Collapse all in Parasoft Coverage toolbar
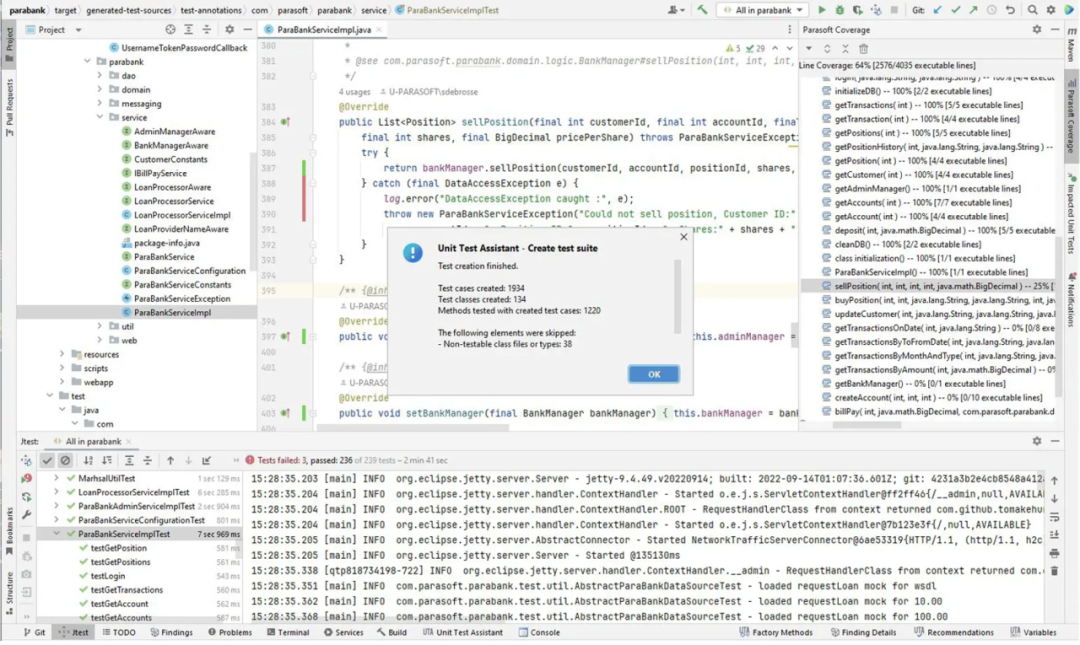Screen dimensions: 1080x645 tap(845, 49)
